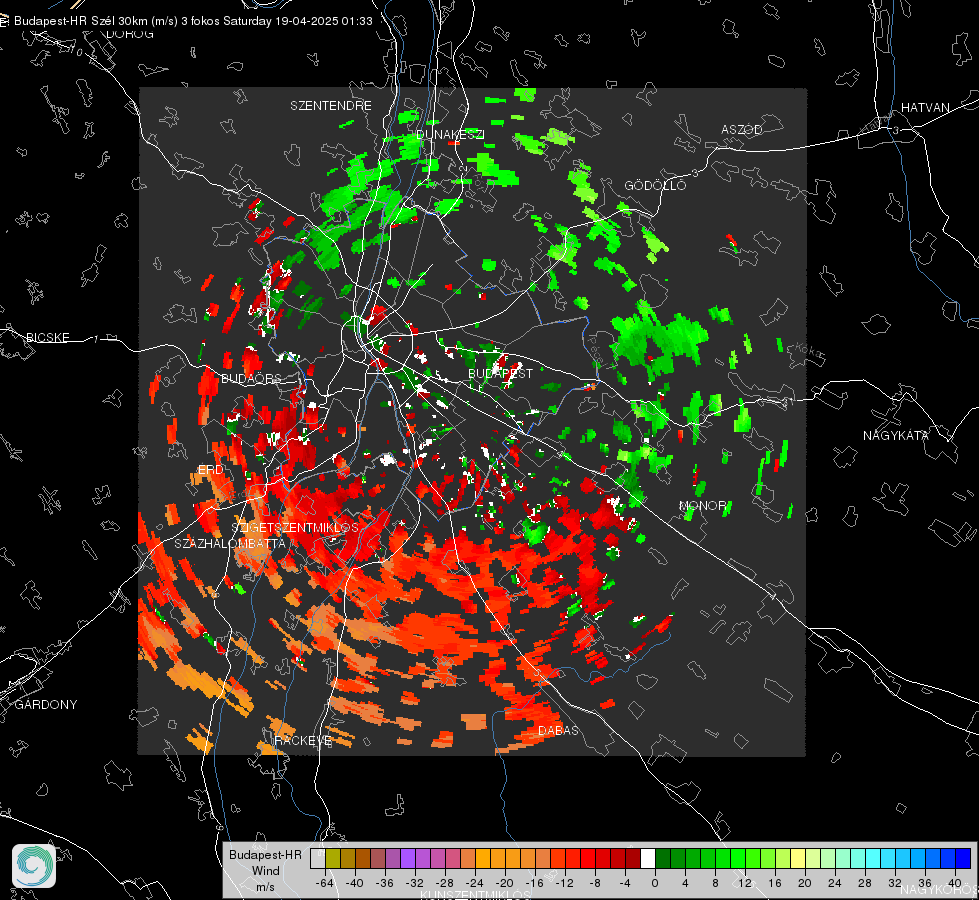Viewport: 979px width, 900px height.
Task: Click the NAGYKÁTA town label
Action: tap(896, 435)
